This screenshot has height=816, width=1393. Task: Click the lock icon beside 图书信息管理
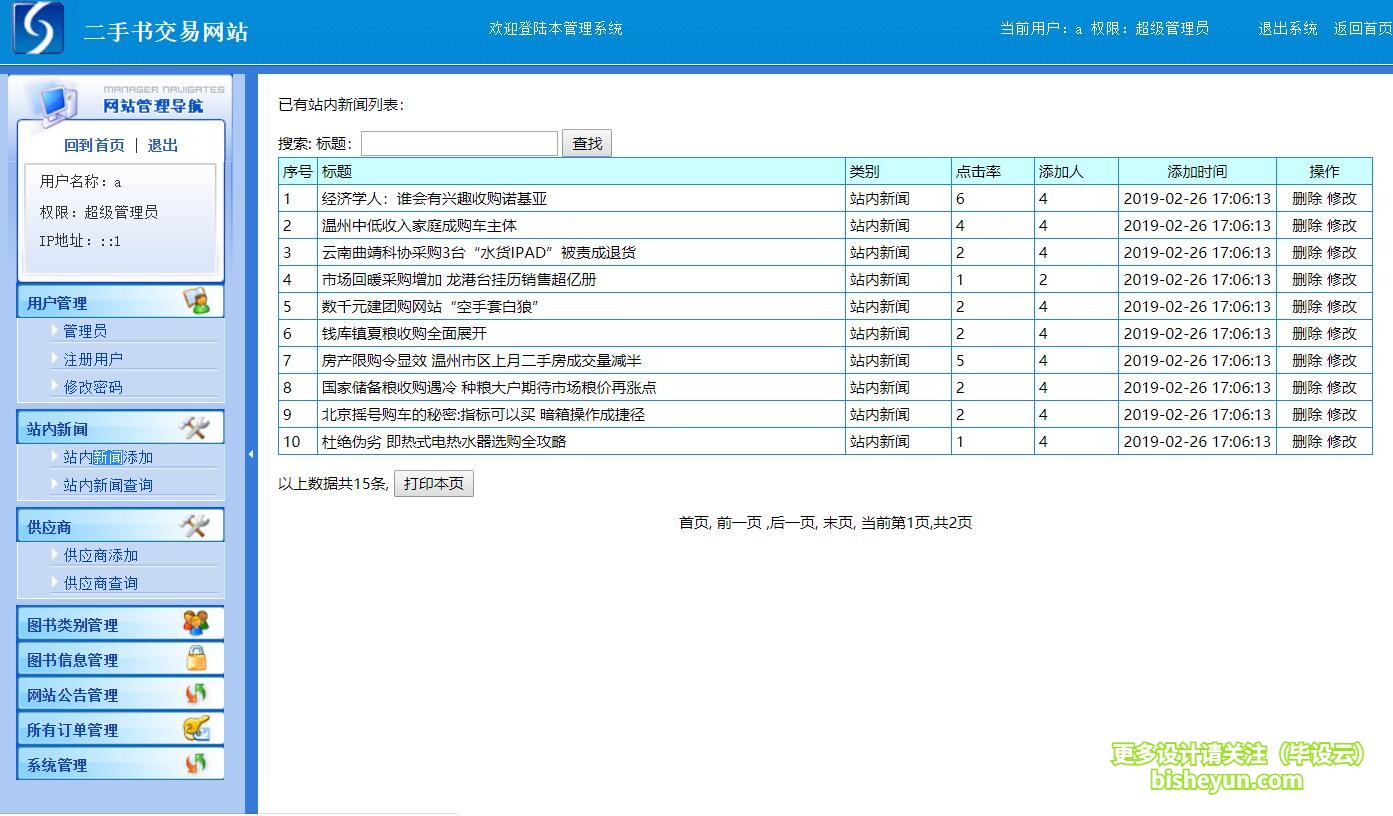point(196,658)
